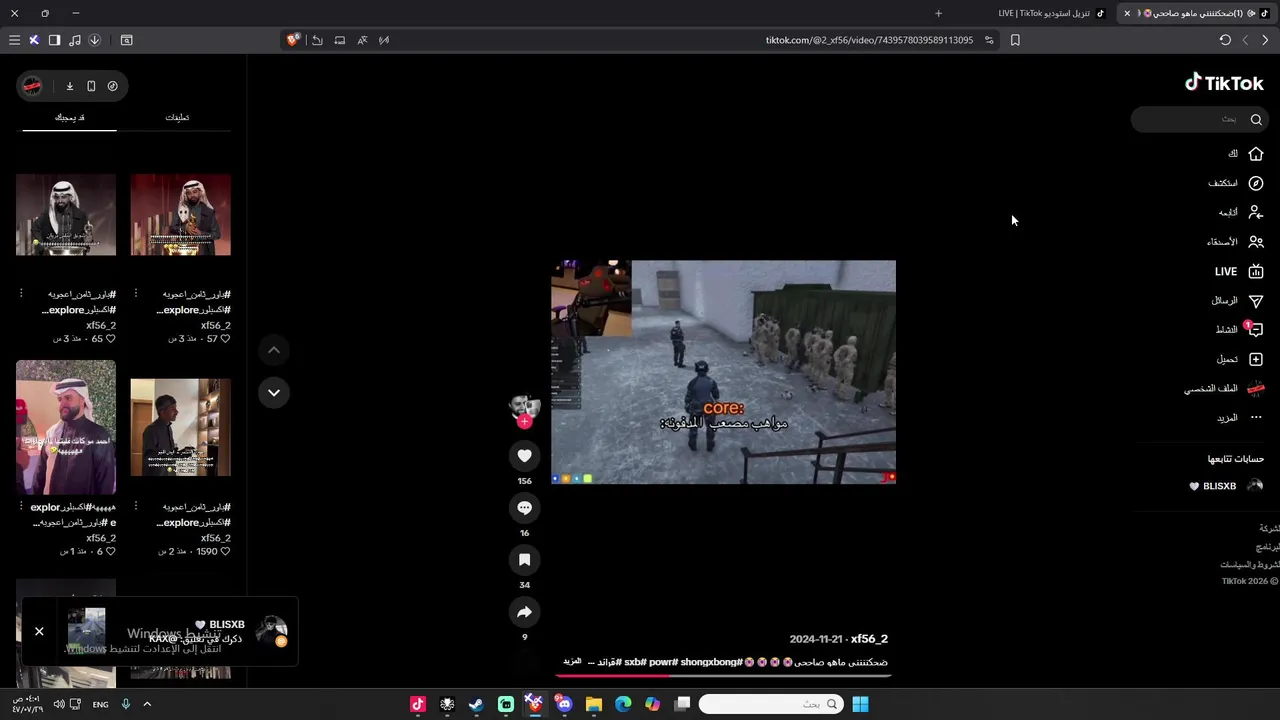The width and height of the screenshot is (1280, 720).
Task: Open the TikTok Home page from the sidebar
Action: click(1246, 154)
